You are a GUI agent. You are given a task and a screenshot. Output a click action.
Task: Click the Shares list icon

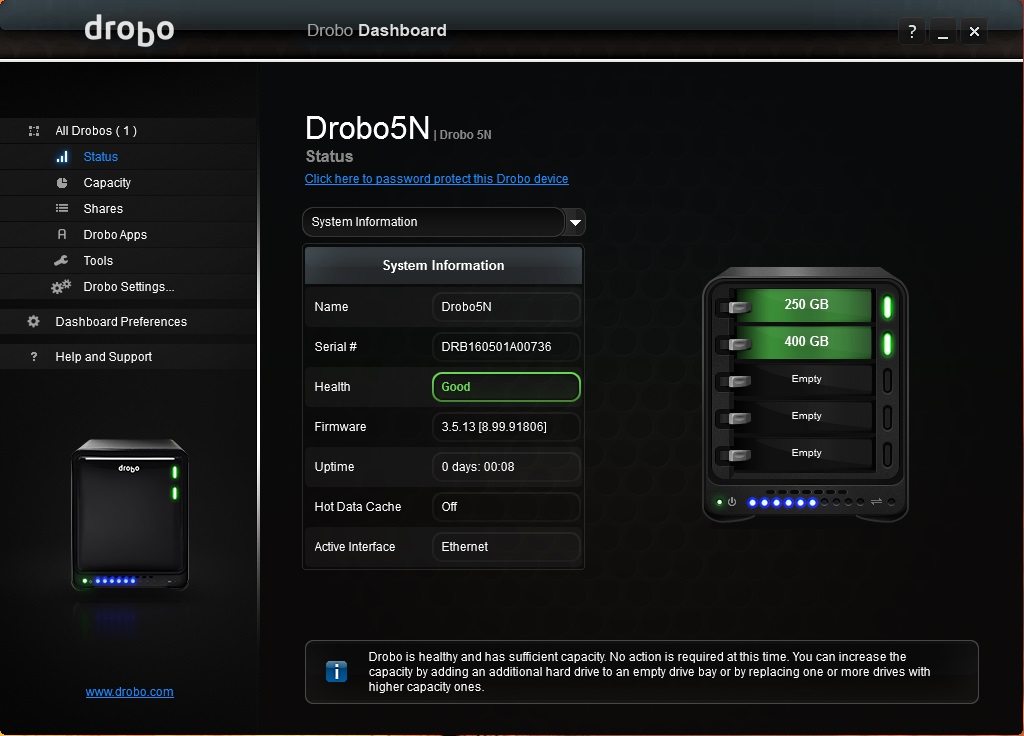(62, 208)
